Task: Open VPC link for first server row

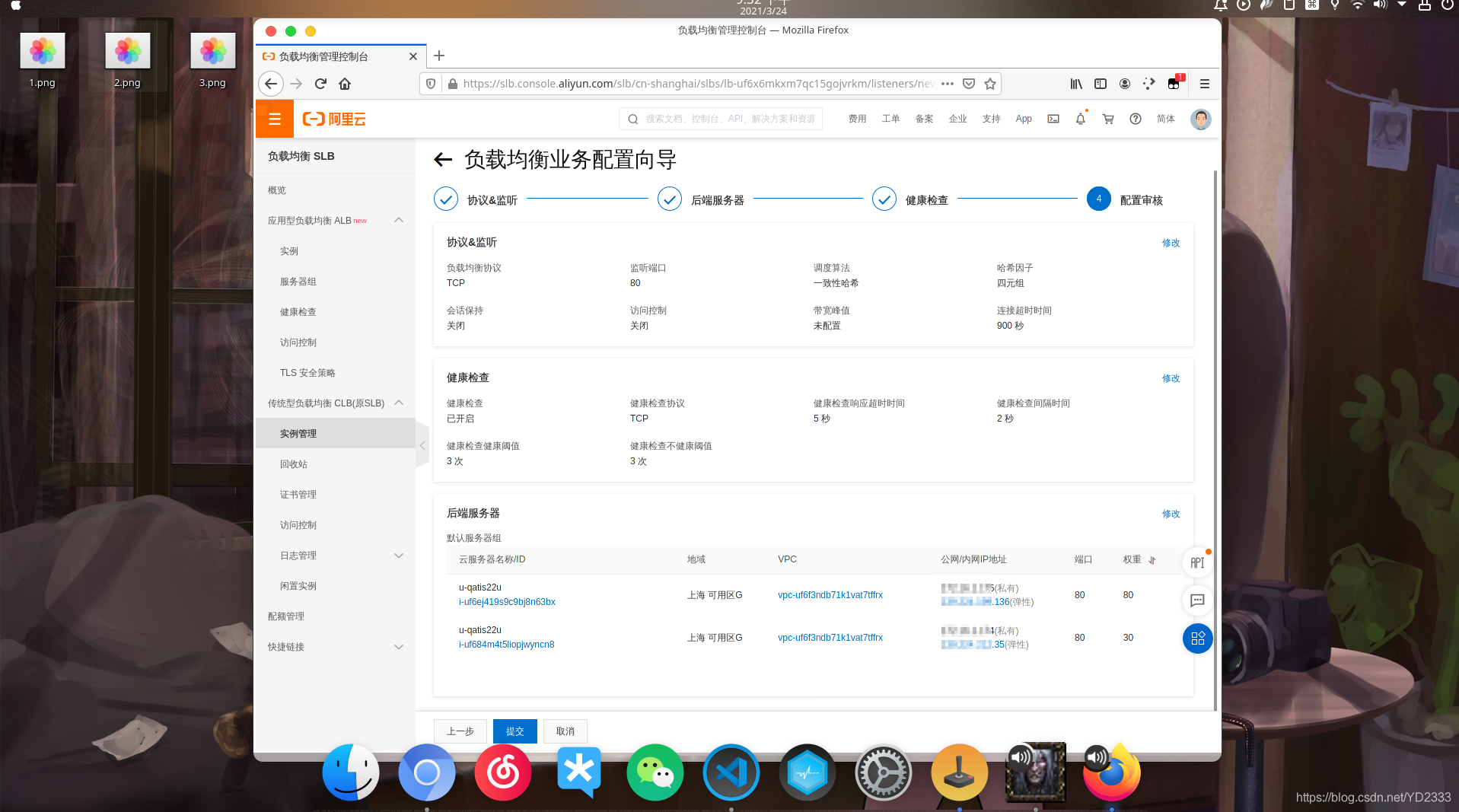Action: point(830,595)
